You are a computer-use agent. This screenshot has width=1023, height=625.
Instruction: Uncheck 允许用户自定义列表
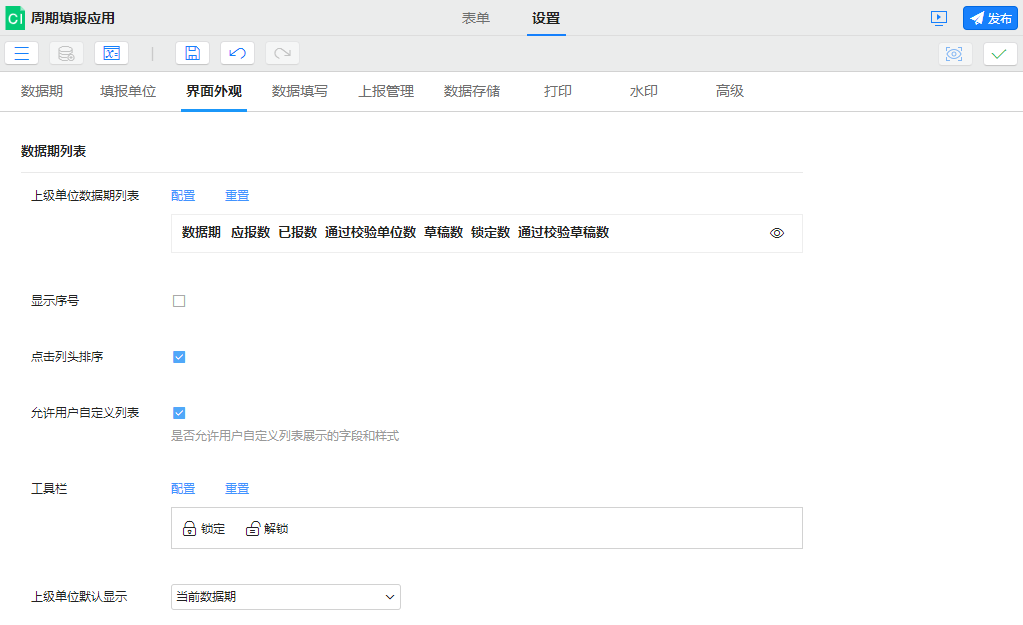[179, 412]
